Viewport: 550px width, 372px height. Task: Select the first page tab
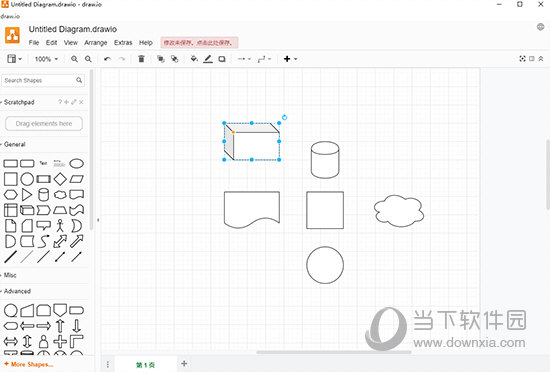click(146, 365)
